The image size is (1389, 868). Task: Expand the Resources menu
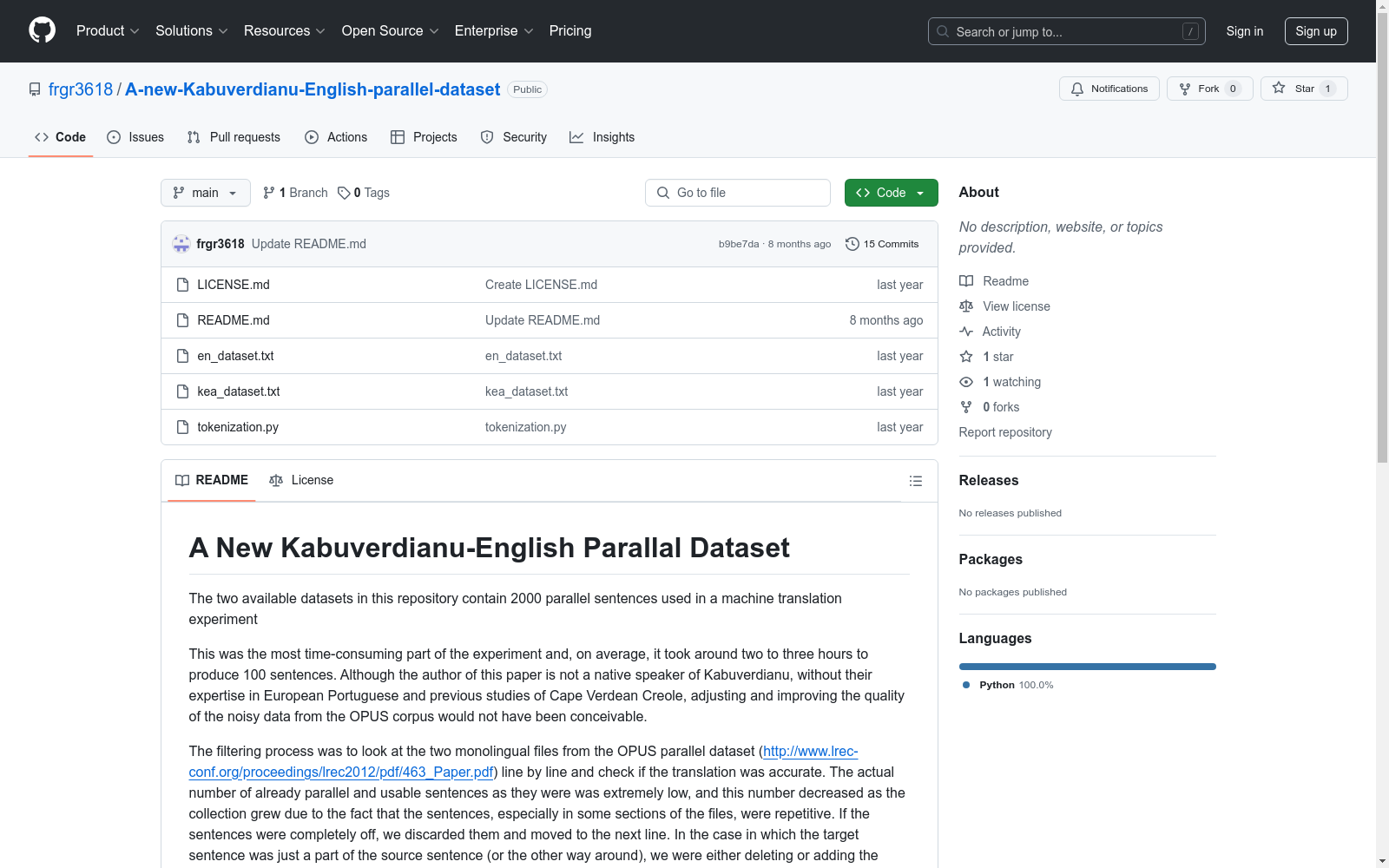[x=285, y=30]
